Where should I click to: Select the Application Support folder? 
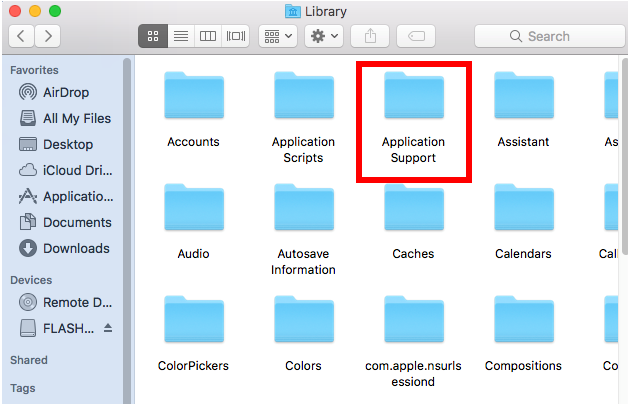pos(414,118)
